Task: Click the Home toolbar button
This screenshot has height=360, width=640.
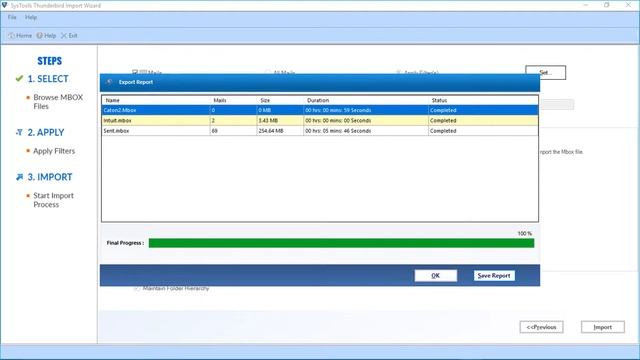Action: coord(20,36)
